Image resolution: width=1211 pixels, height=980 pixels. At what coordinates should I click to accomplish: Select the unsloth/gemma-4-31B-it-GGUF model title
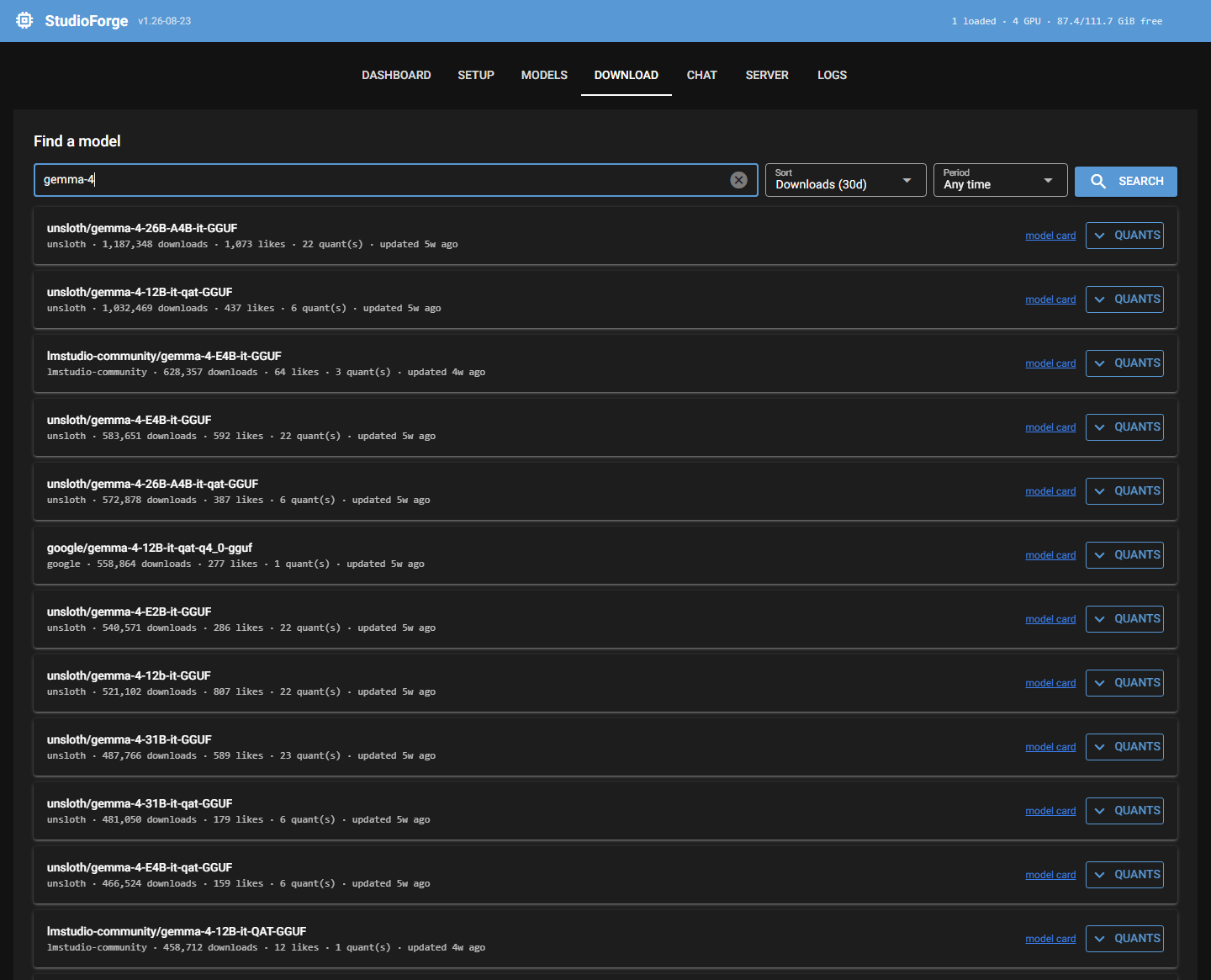(x=130, y=739)
